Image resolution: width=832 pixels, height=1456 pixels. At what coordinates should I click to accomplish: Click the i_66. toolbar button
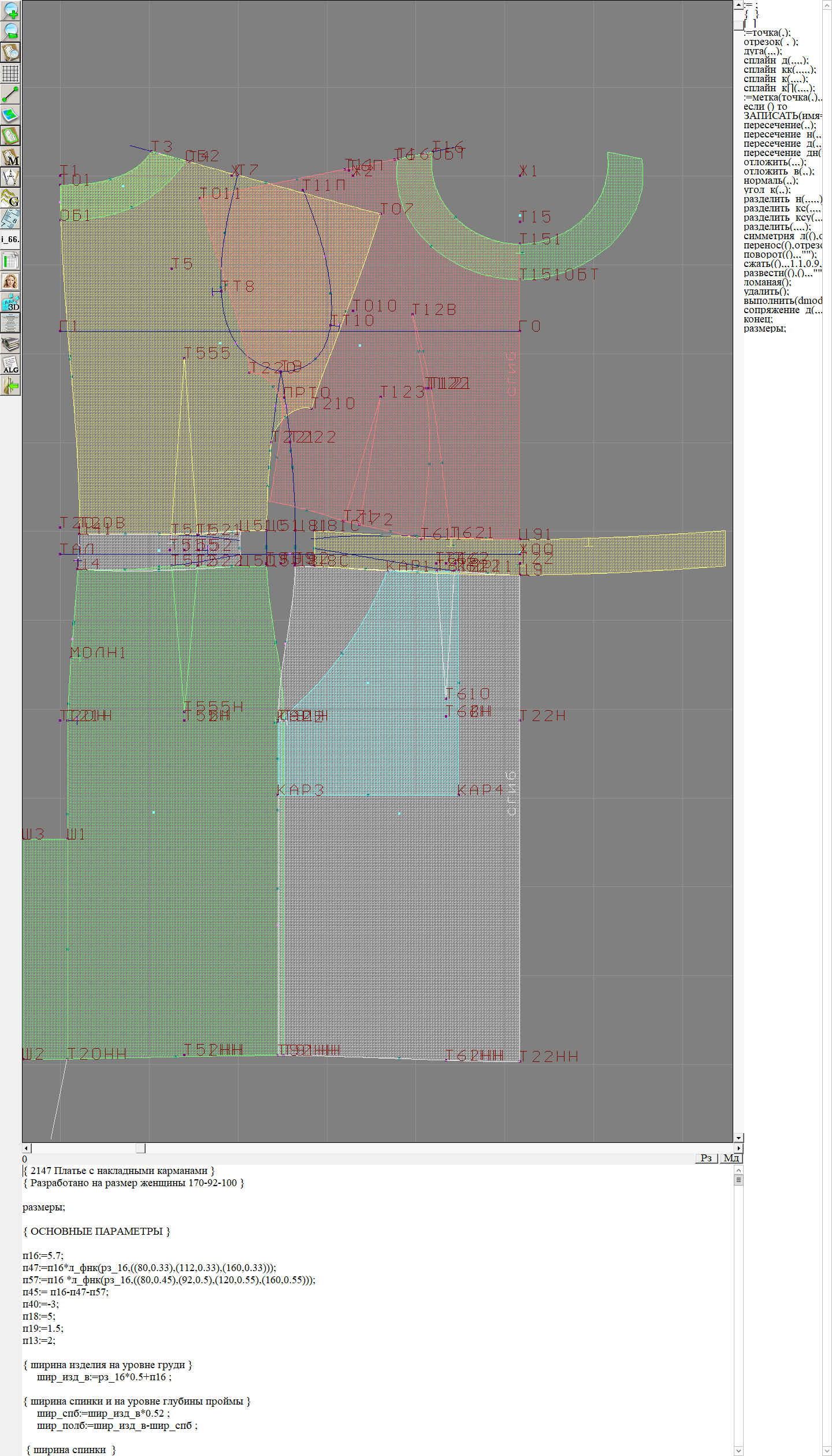(10, 239)
